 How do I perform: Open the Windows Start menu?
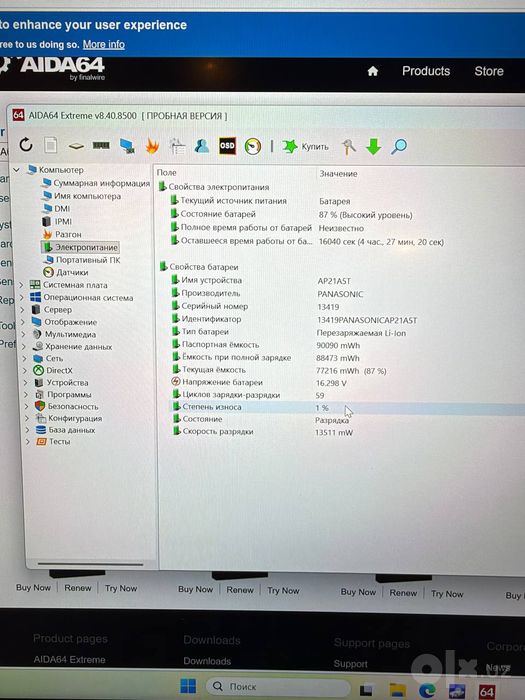(188, 686)
